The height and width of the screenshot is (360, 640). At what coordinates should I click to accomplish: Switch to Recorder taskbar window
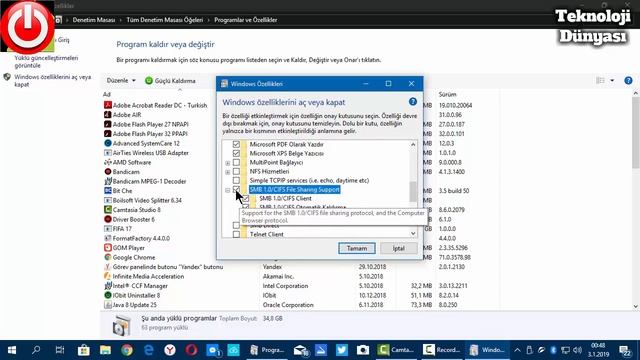pyautogui.click(x=442, y=350)
